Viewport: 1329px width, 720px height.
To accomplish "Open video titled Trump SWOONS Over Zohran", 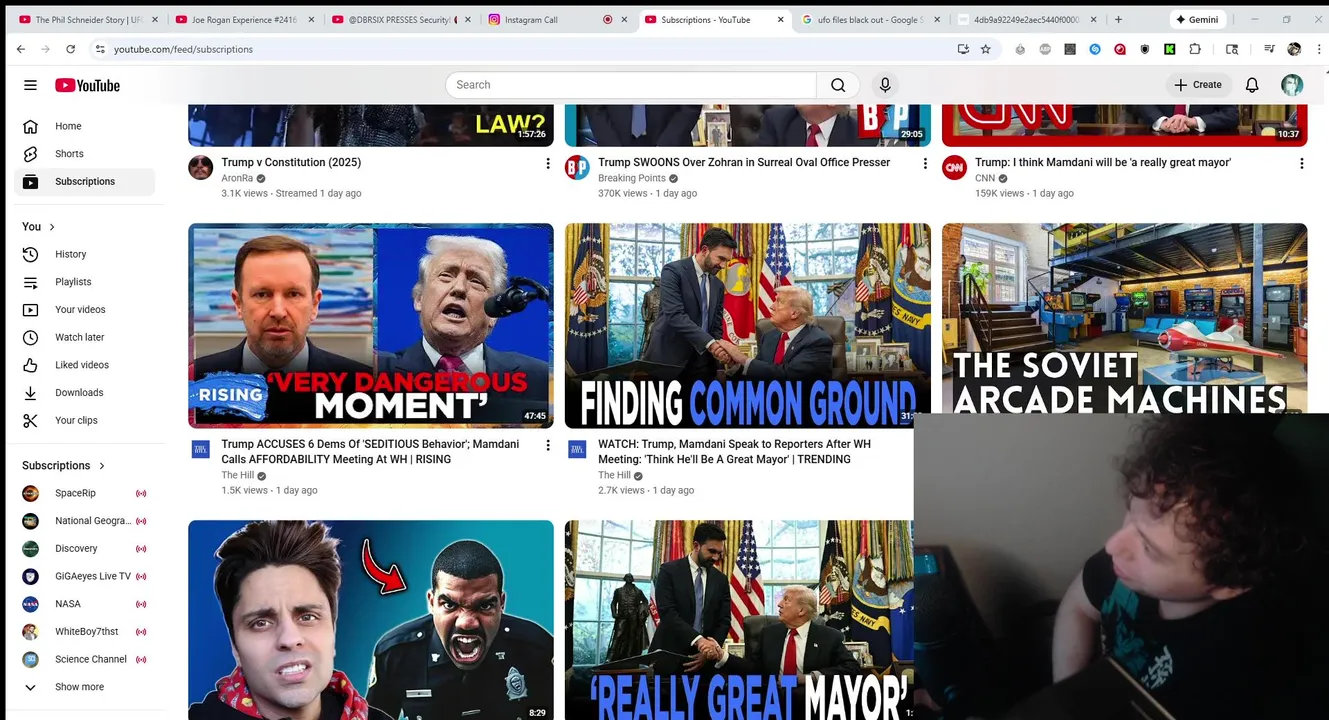I will click(x=744, y=162).
